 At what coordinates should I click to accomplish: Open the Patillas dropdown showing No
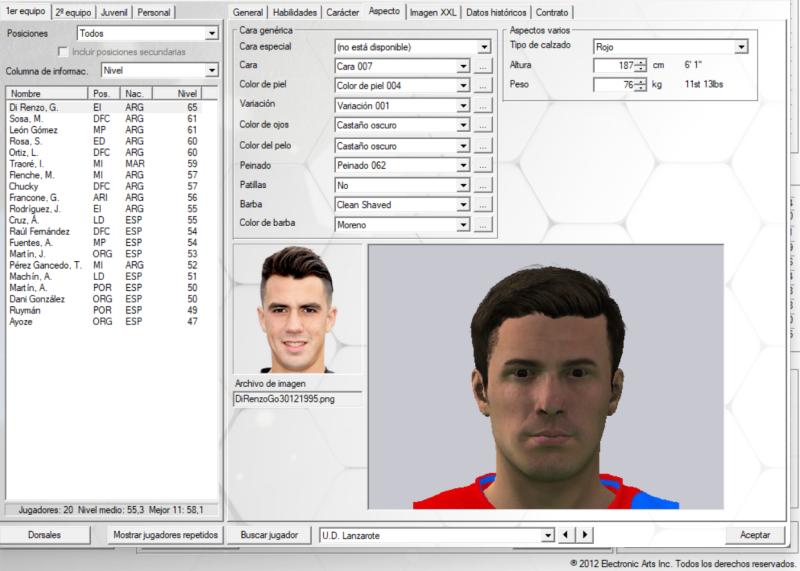pyautogui.click(x=463, y=185)
